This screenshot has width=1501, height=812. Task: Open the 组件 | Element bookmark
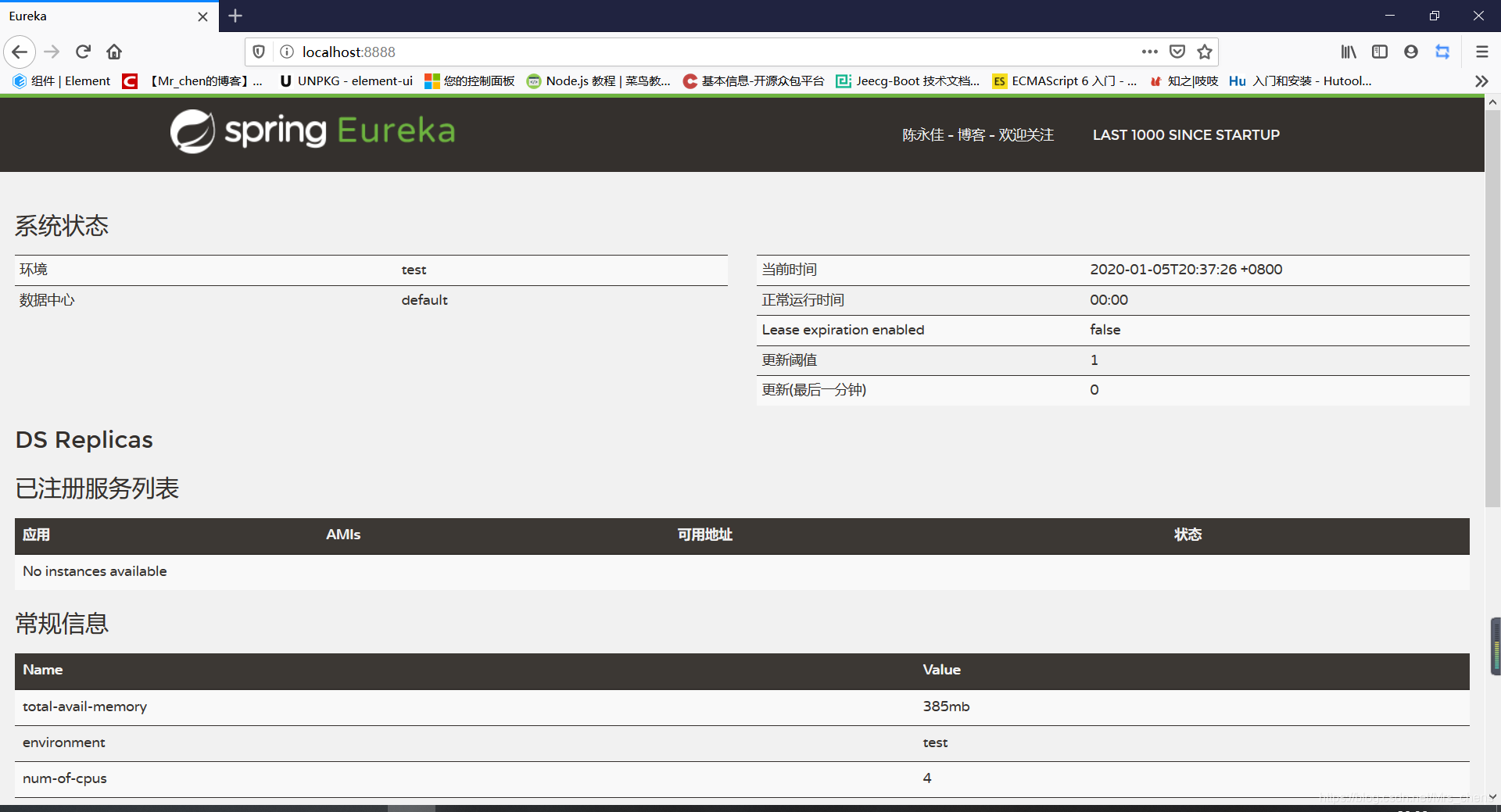62,81
